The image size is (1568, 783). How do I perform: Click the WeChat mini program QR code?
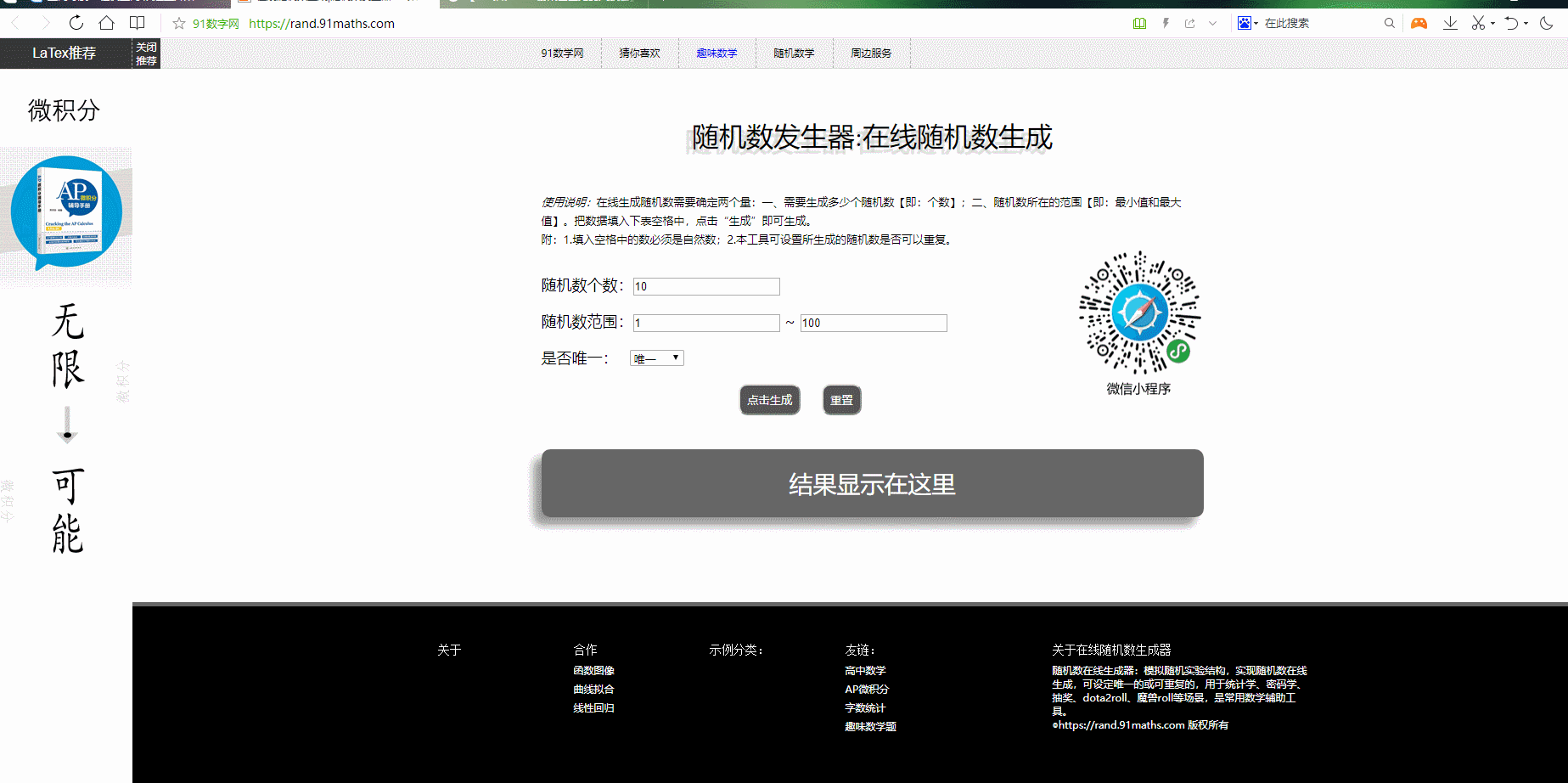pos(1139,313)
